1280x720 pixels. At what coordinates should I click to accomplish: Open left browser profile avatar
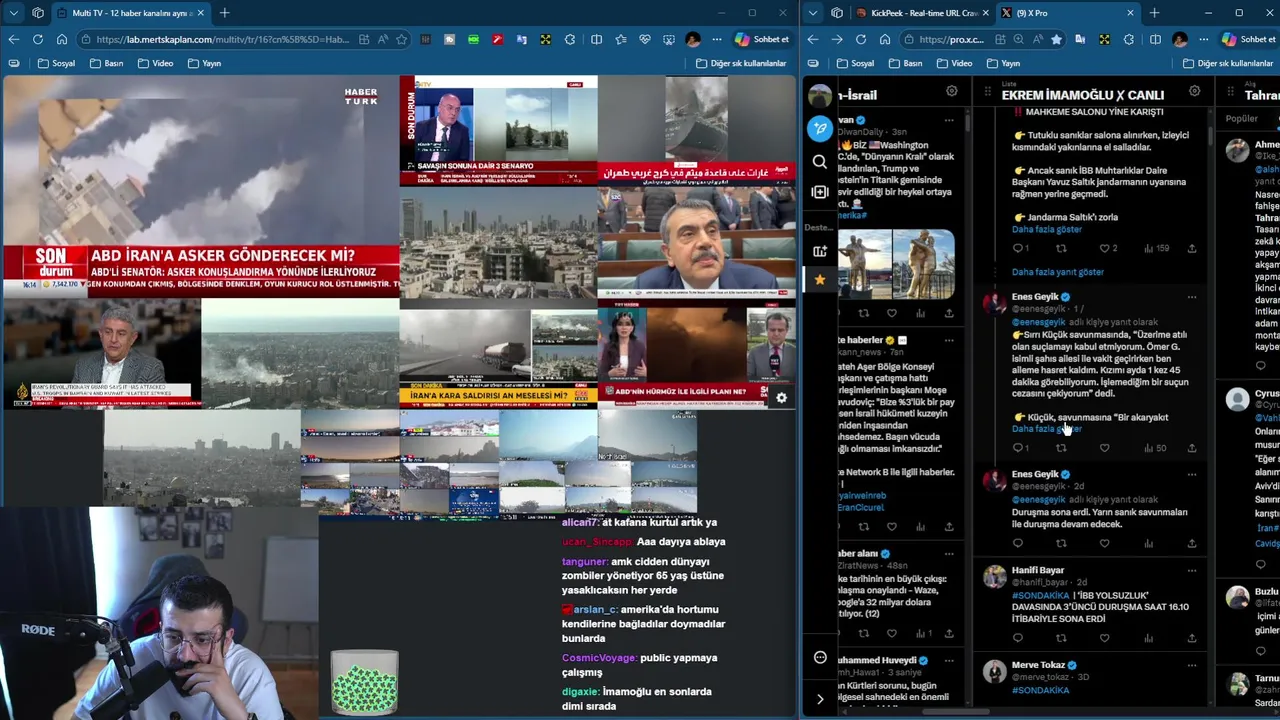click(x=692, y=39)
